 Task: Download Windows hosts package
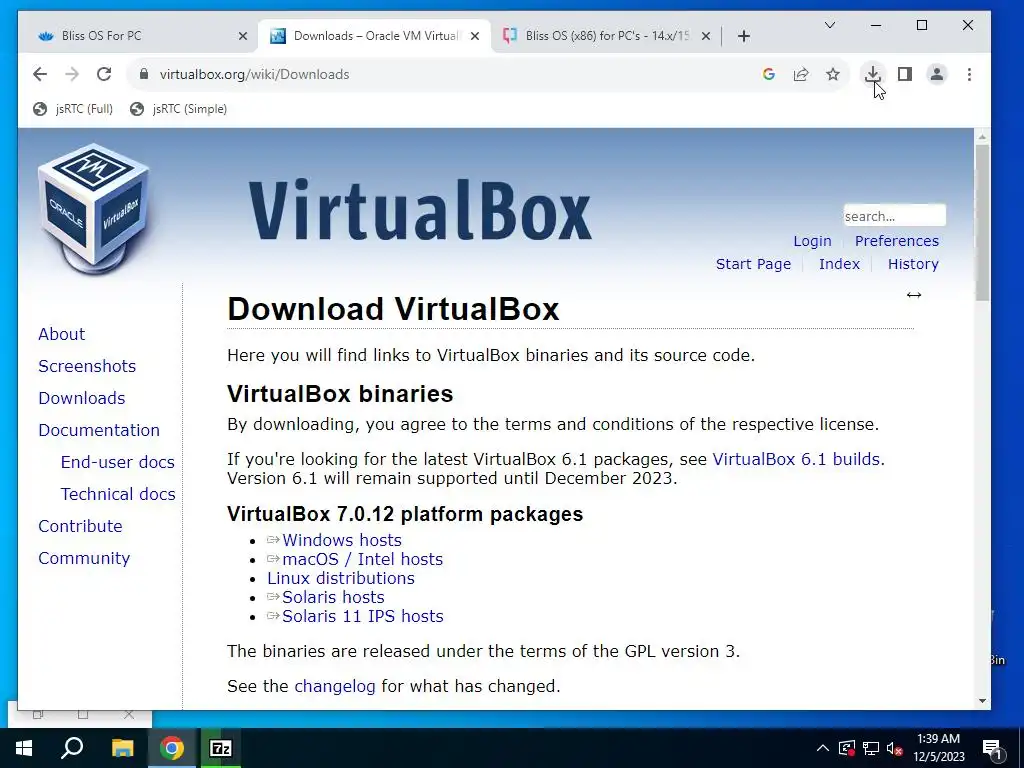click(x=342, y=540)
